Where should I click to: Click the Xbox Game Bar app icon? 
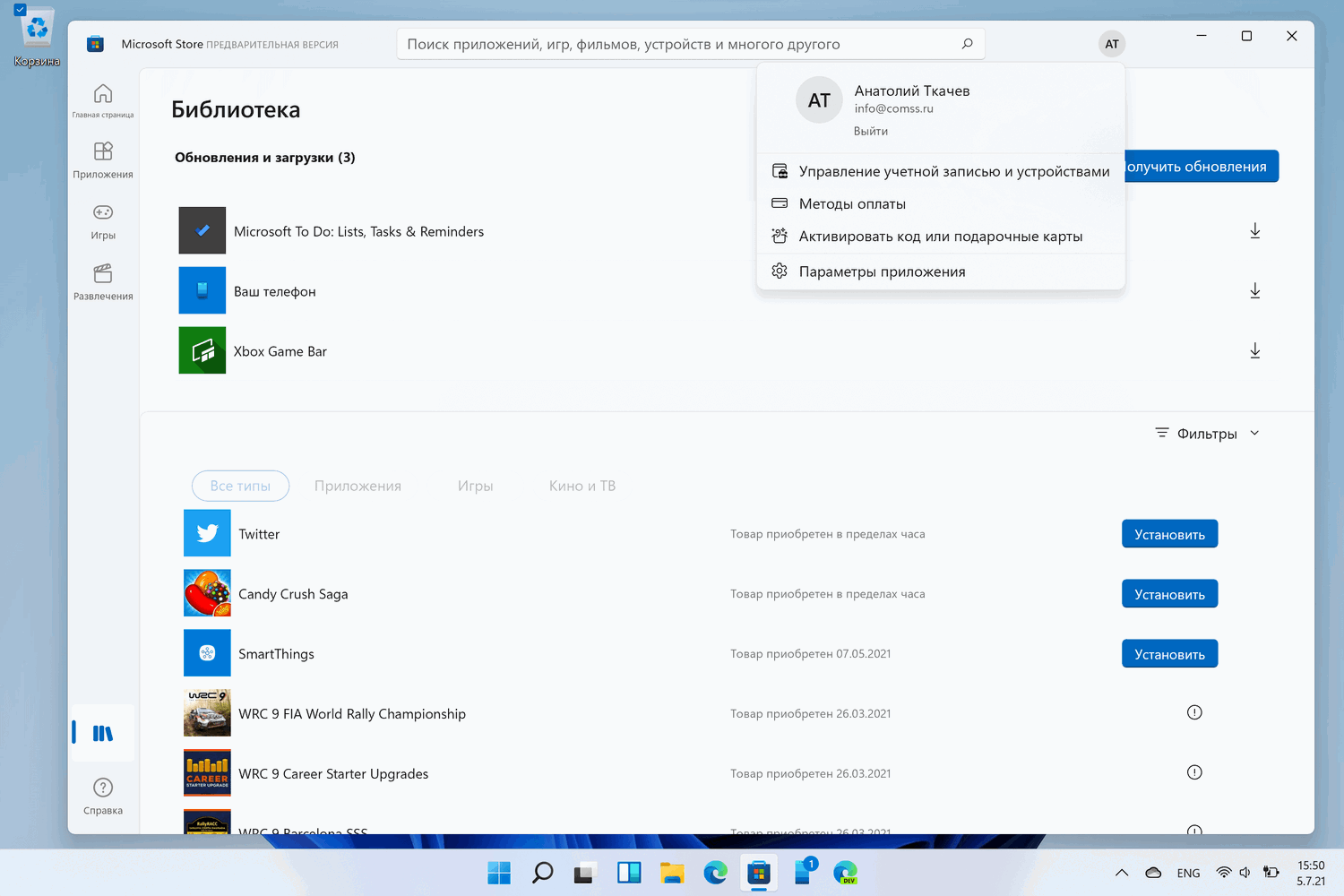(202, 350)
